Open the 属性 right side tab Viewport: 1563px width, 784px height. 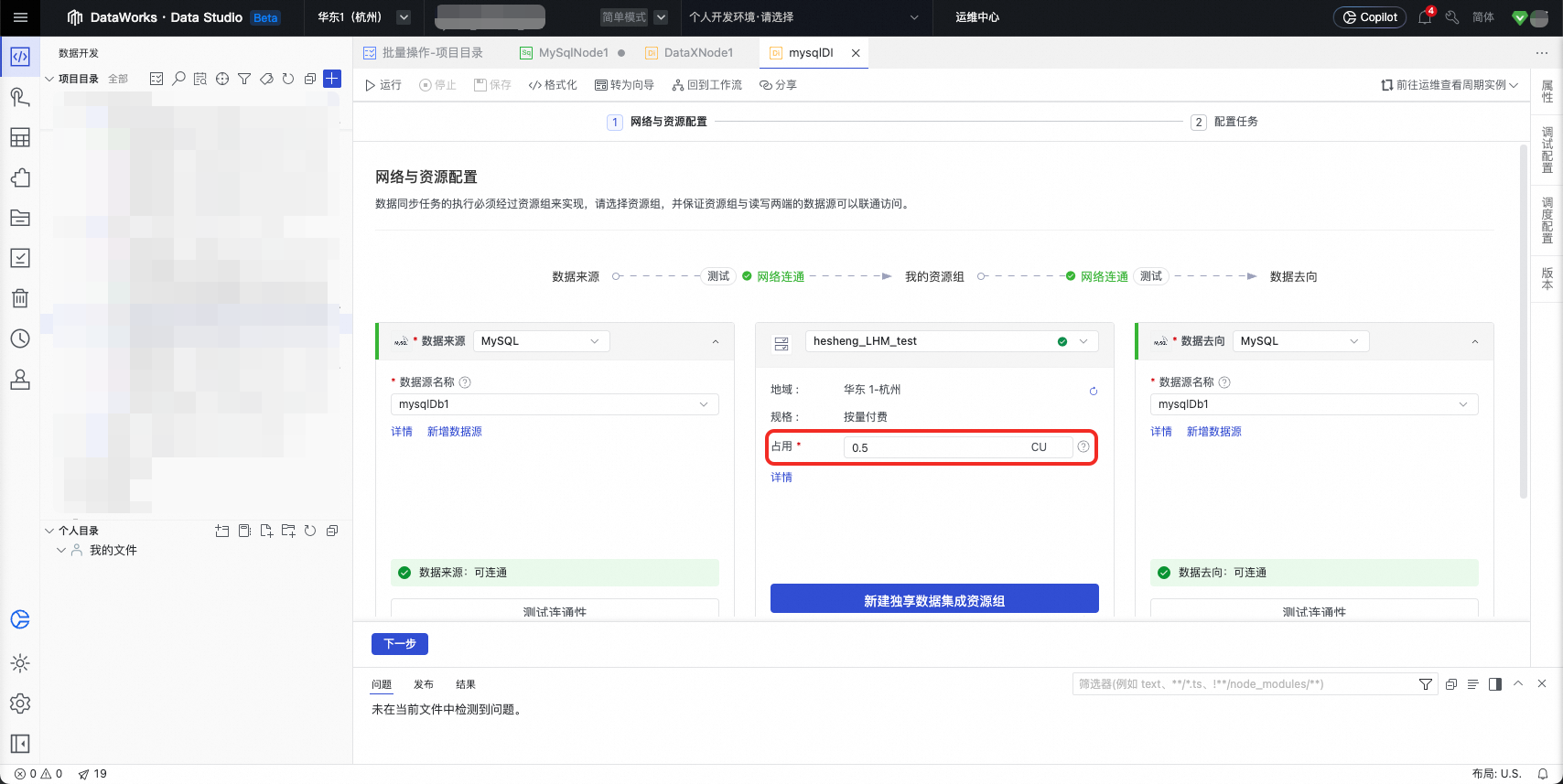(1547, 91)
